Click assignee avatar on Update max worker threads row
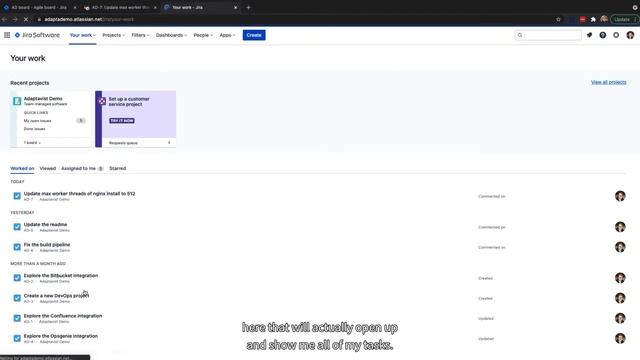This screenshot has width=640, height=360. 620,196
